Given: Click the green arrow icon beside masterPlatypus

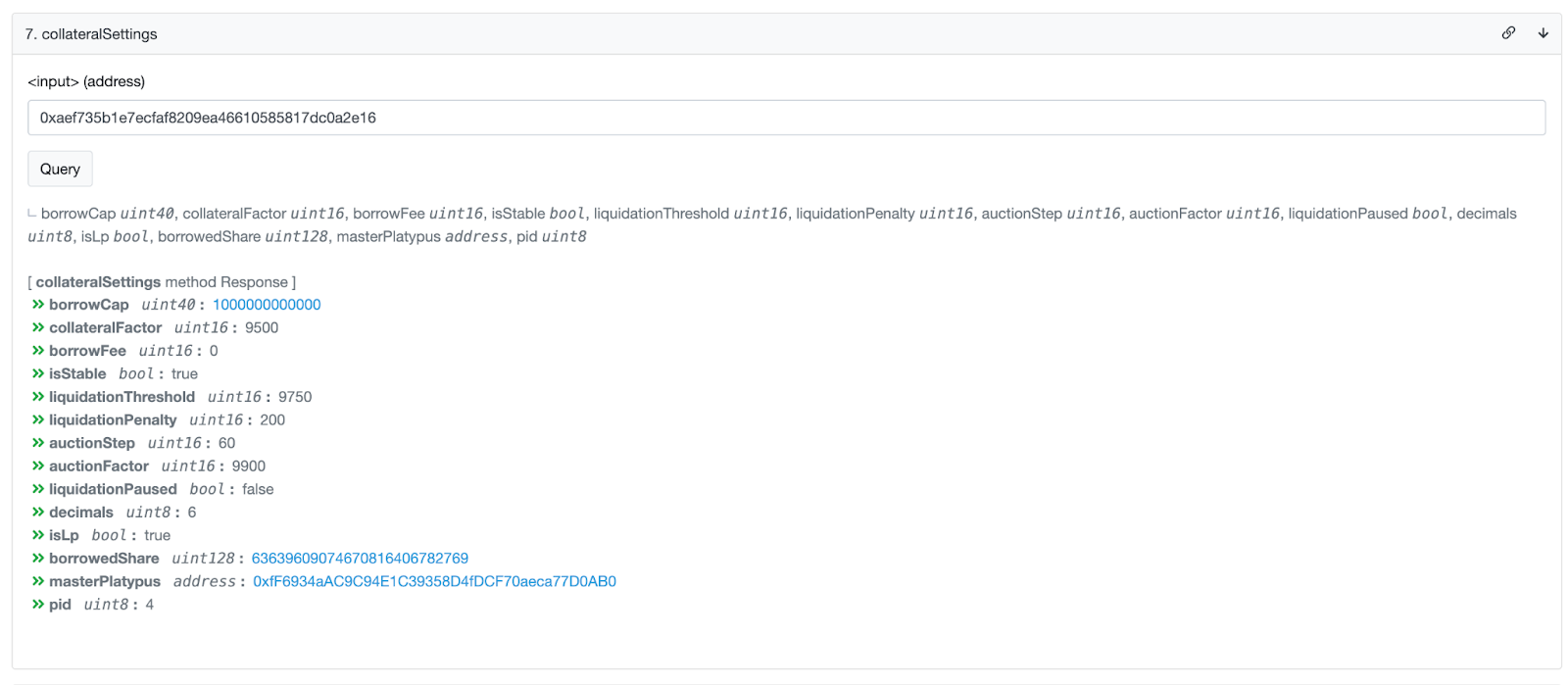Looking at the screenshot, I should (x=38, y=581).
